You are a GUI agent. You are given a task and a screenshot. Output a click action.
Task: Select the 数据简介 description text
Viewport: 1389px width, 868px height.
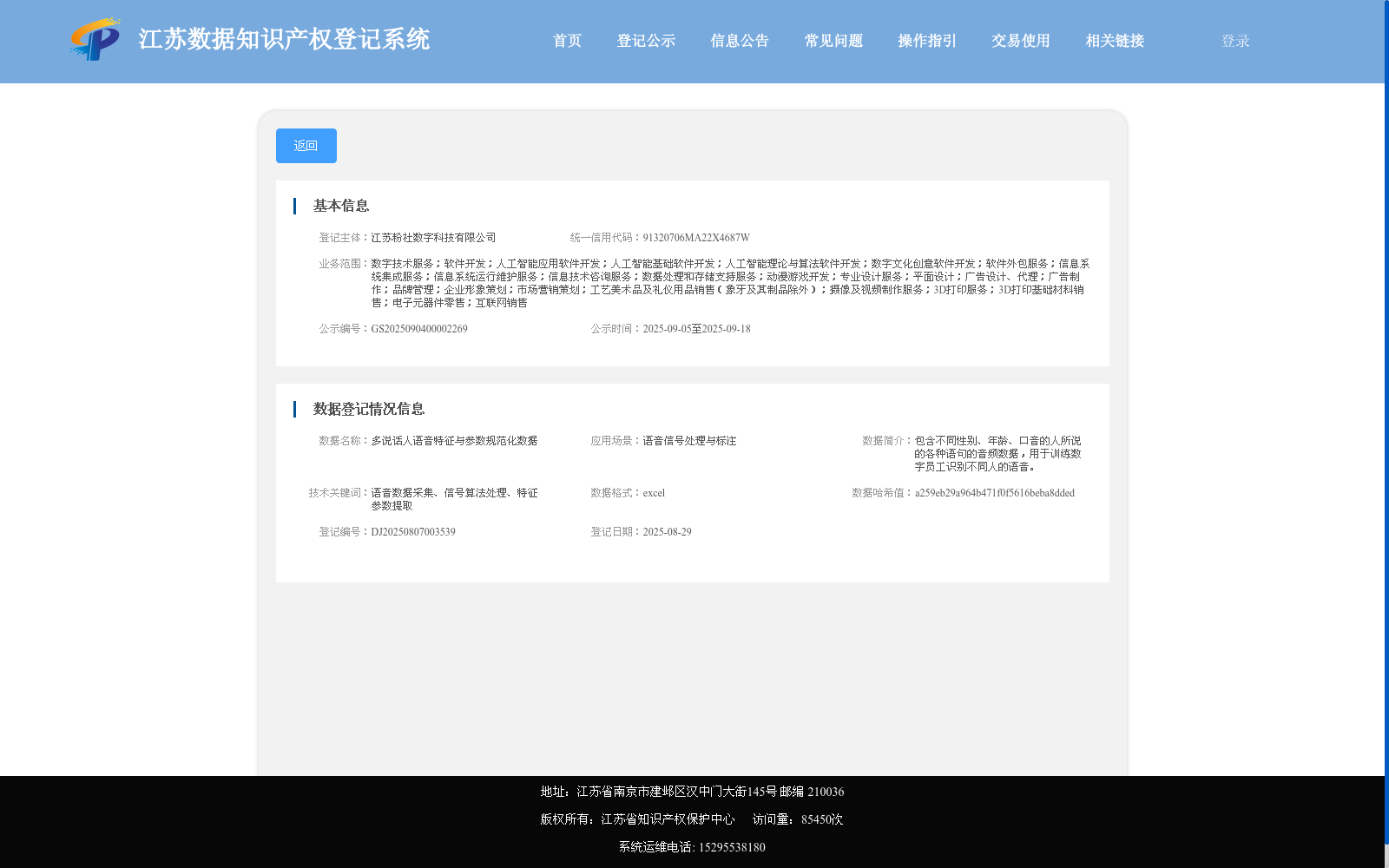[x=997, y=454]
